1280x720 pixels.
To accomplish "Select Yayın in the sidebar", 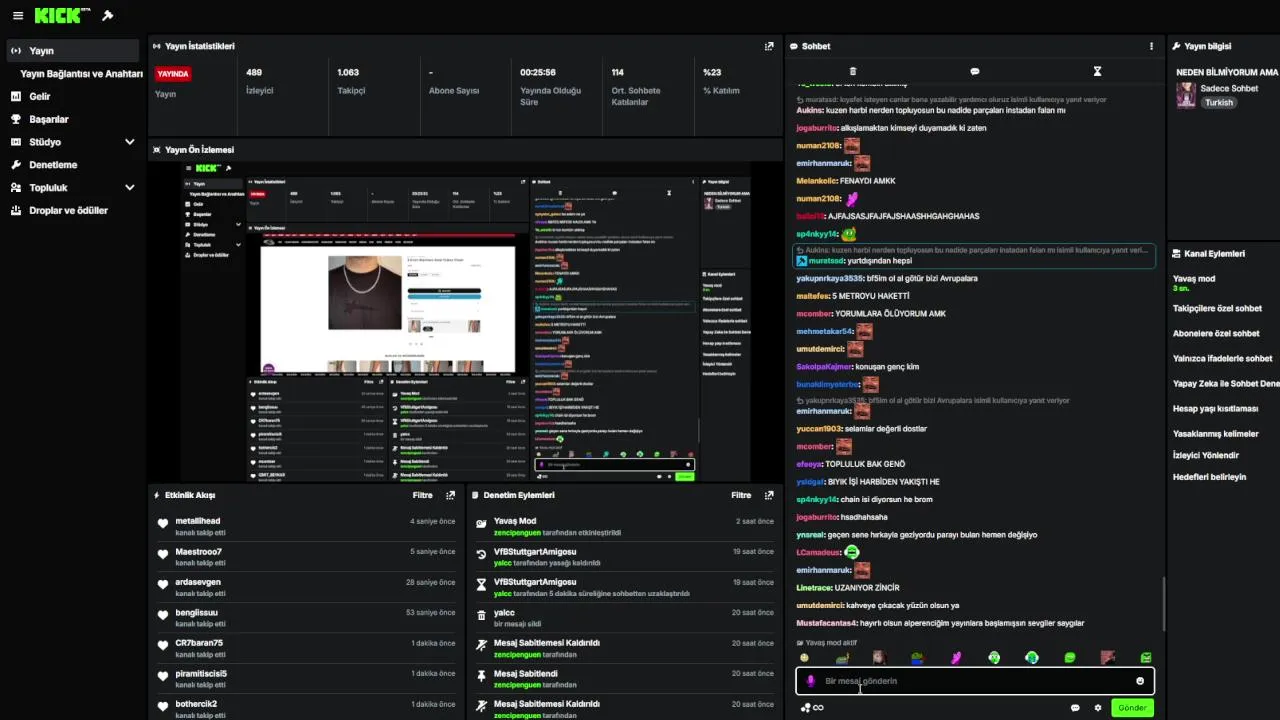I will tap(73, 51).
